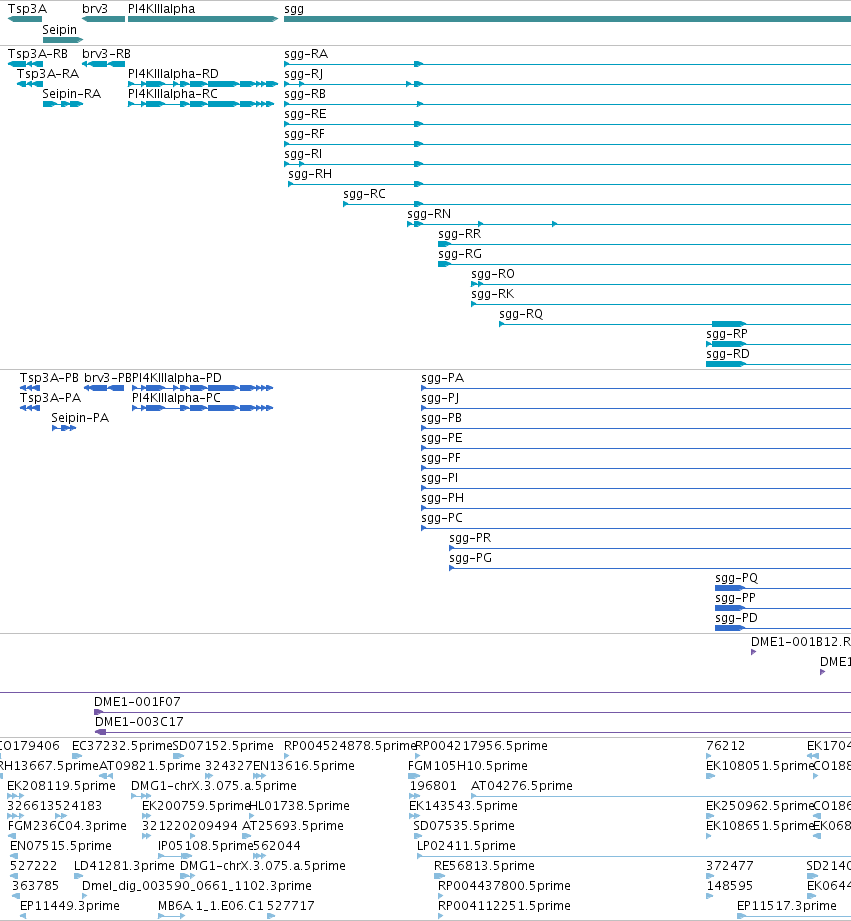Open the sgg-RP transcript label

727,334
